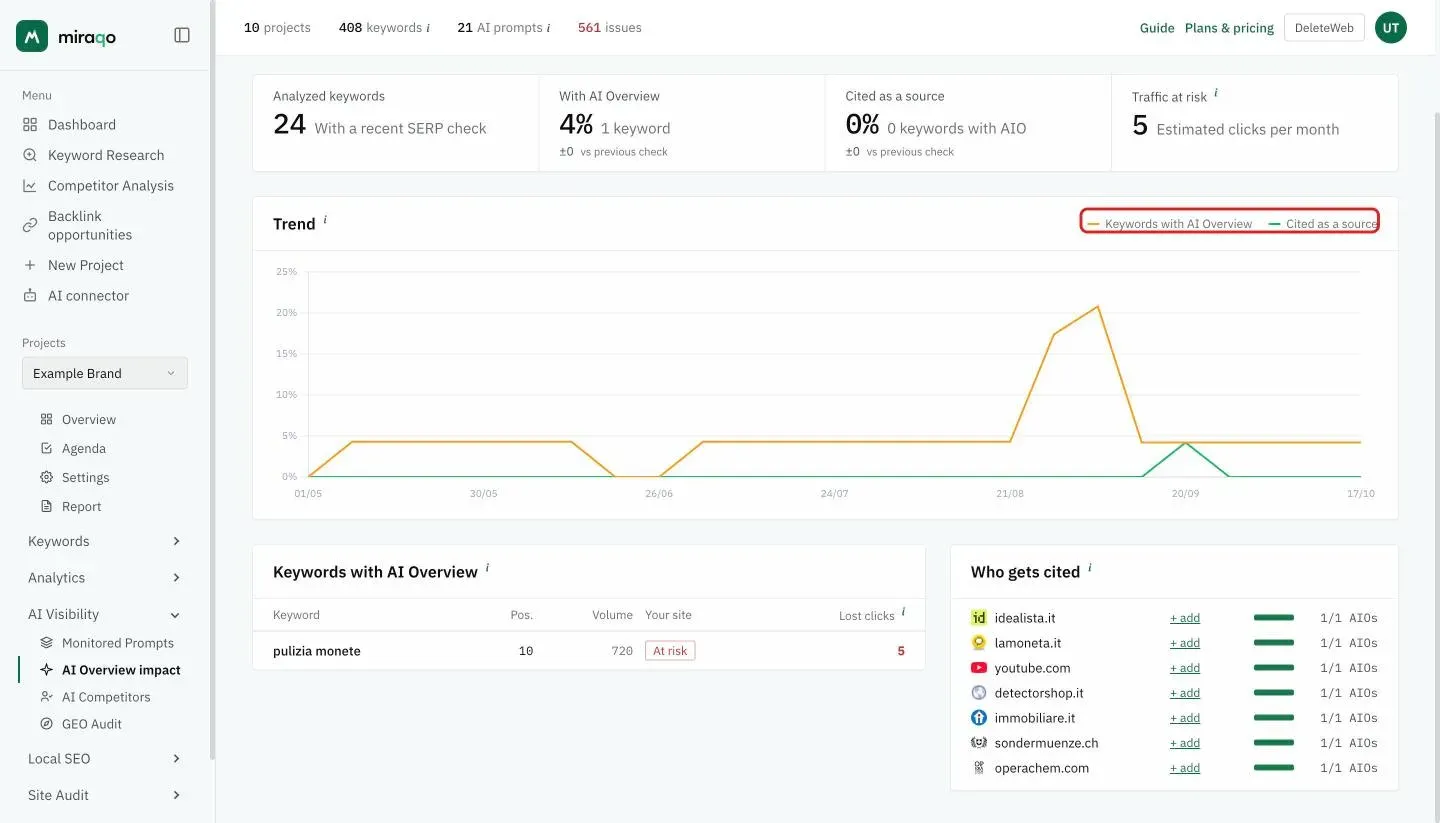Click the Traffic at risk info icon
The width and height of the screenshot is (1440, 823).
tap(1216, 93)
